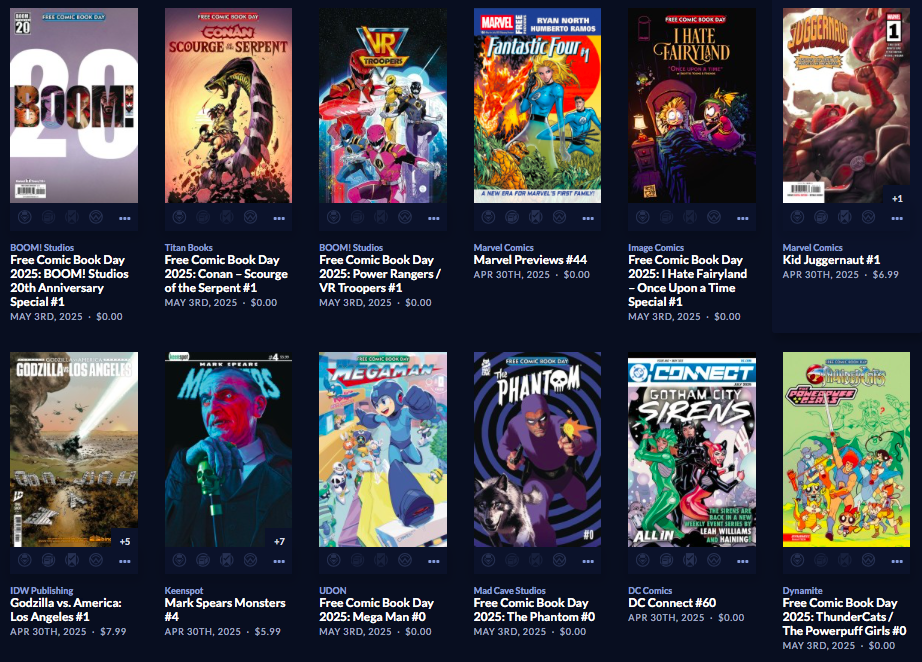This screenshot has width=922, height=662.
Task: Open the Mad Cave Studios publisher link
Action: click(509, 590)
